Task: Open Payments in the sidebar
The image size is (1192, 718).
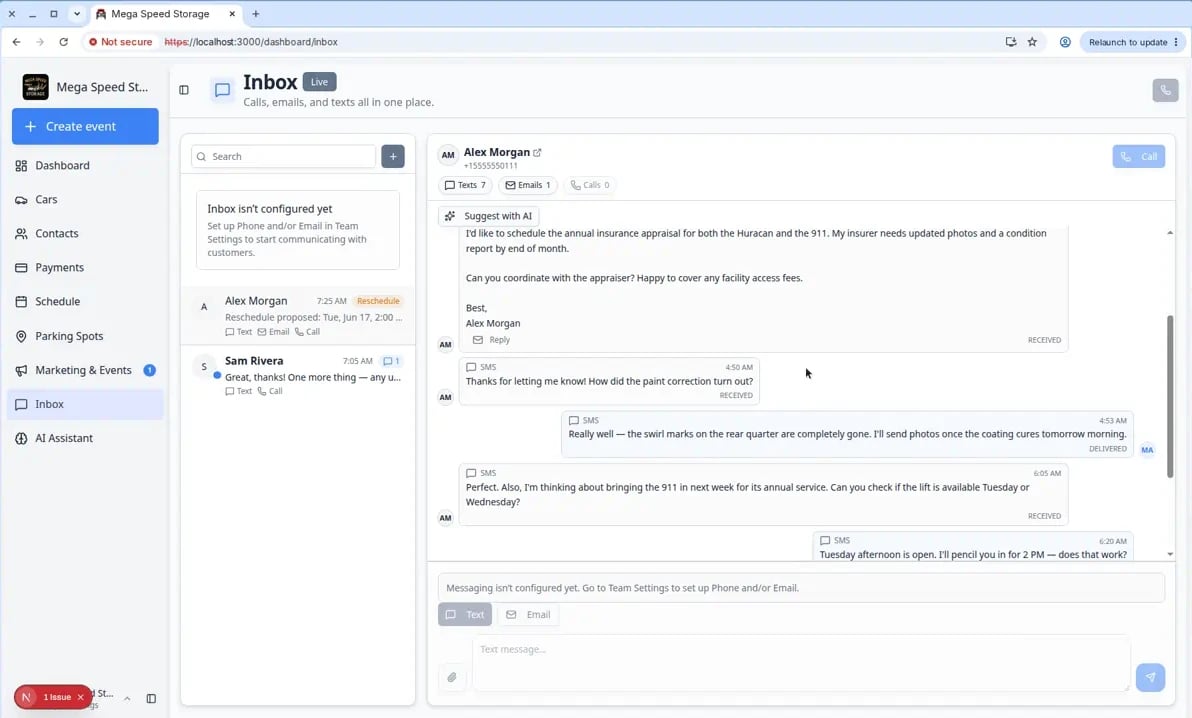Action: pyautogui.click(x=85, y=268)
